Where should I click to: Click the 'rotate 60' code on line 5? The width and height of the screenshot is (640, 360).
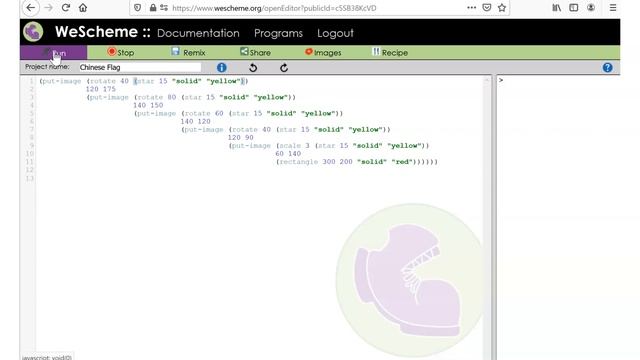pos(204,113)
